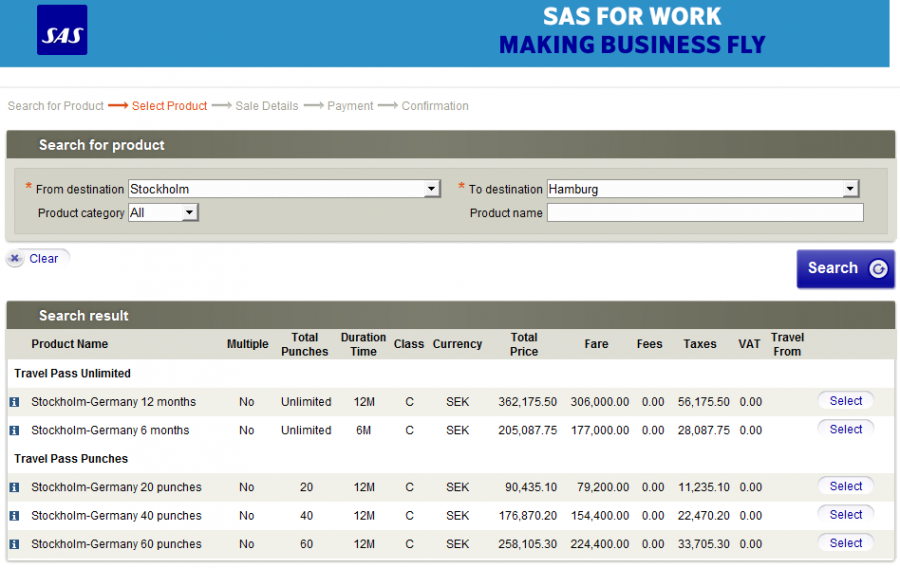Click the Clear link text
This screenshot has height=568, width=900.
(44, 259)
